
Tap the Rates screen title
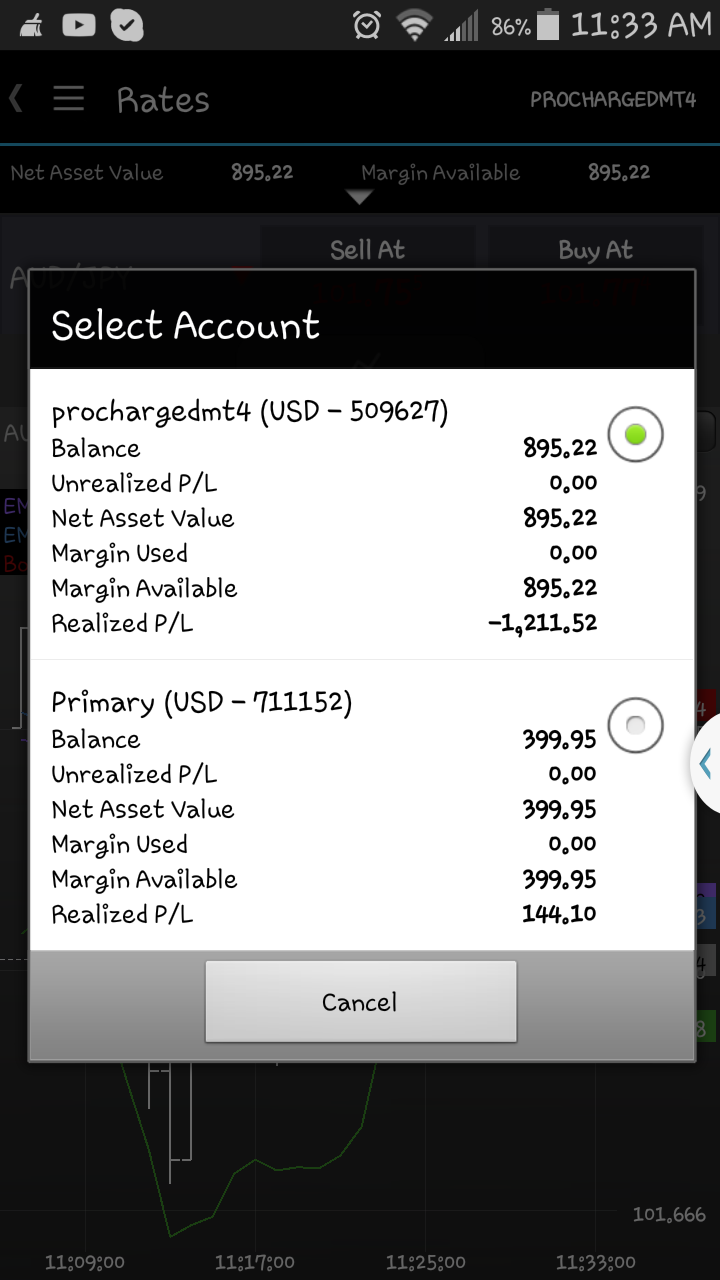(x=162, y=100)
